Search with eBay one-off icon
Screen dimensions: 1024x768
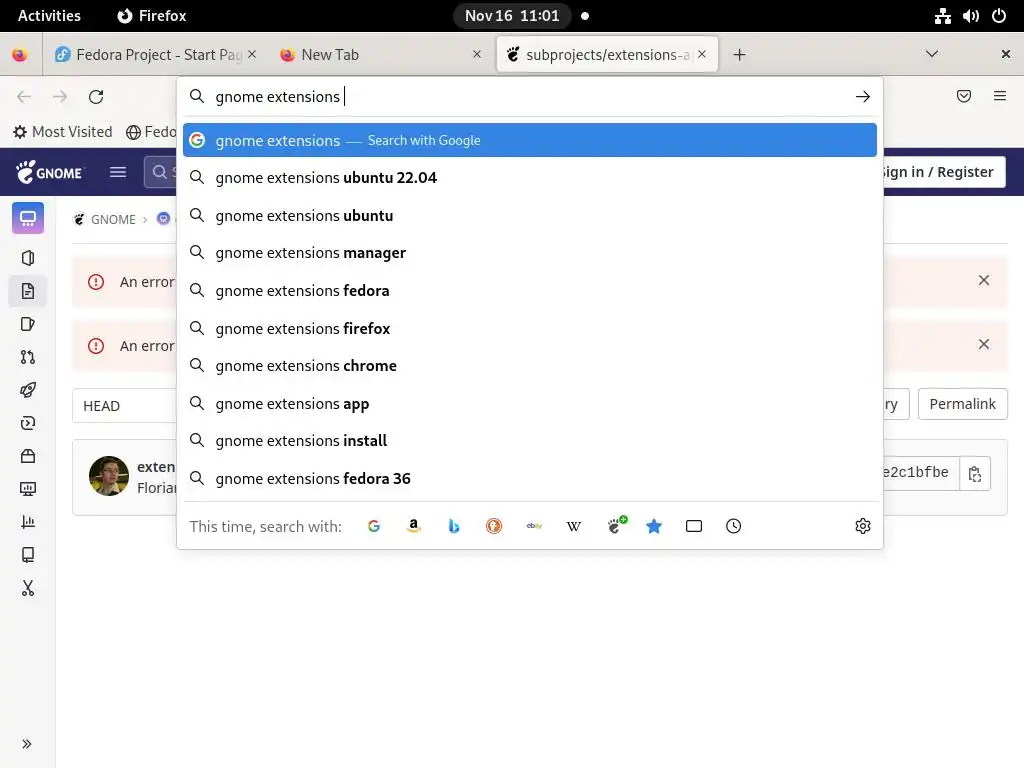534,526
